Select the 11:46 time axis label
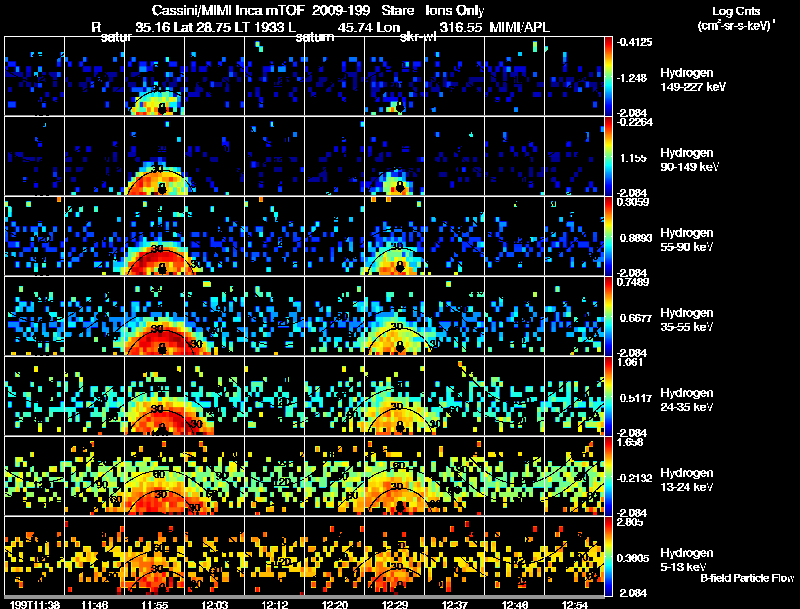The width and height of the screenshot is (800, 609). click(x=95, y=604)
